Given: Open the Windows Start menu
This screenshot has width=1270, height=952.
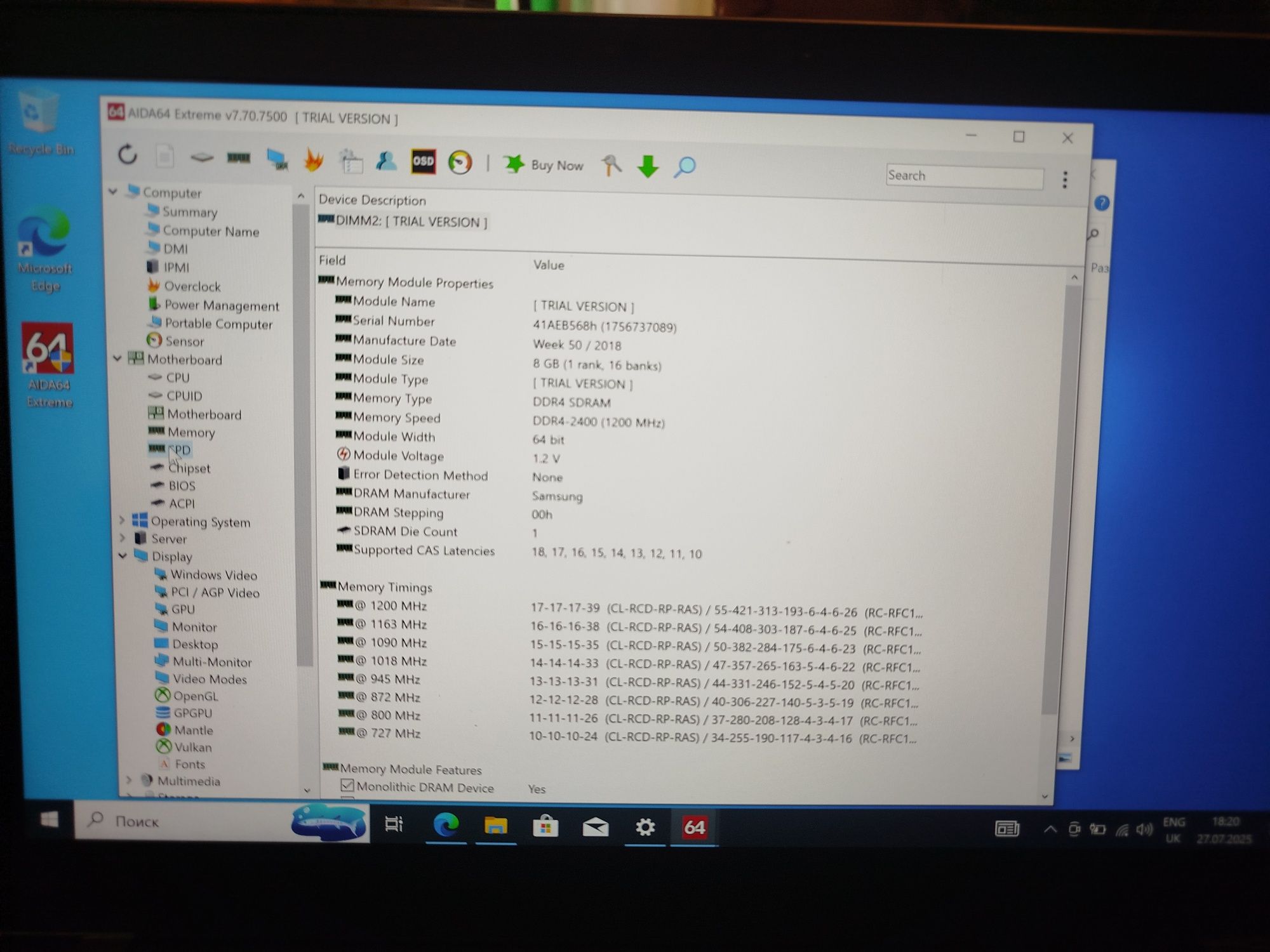Looking at the screenshot, I should click(x=50, y=819).
